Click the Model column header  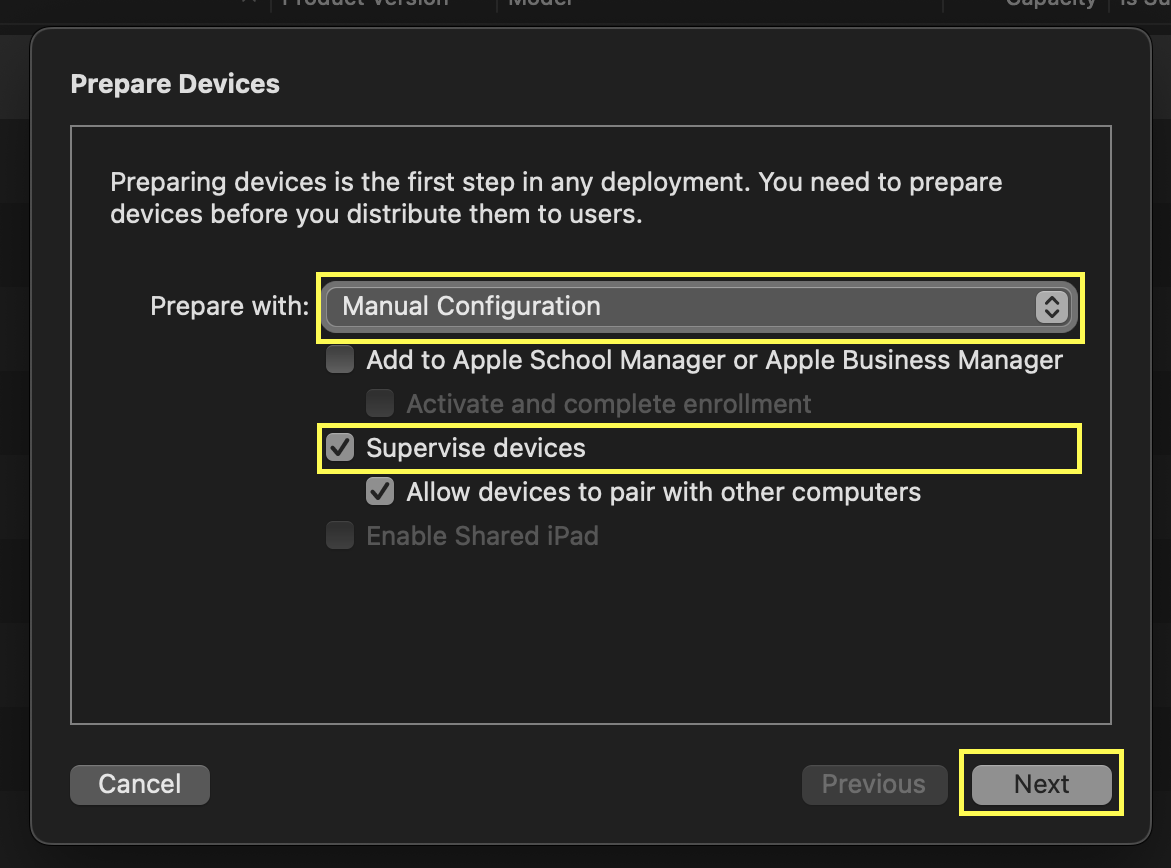(540, 4)
